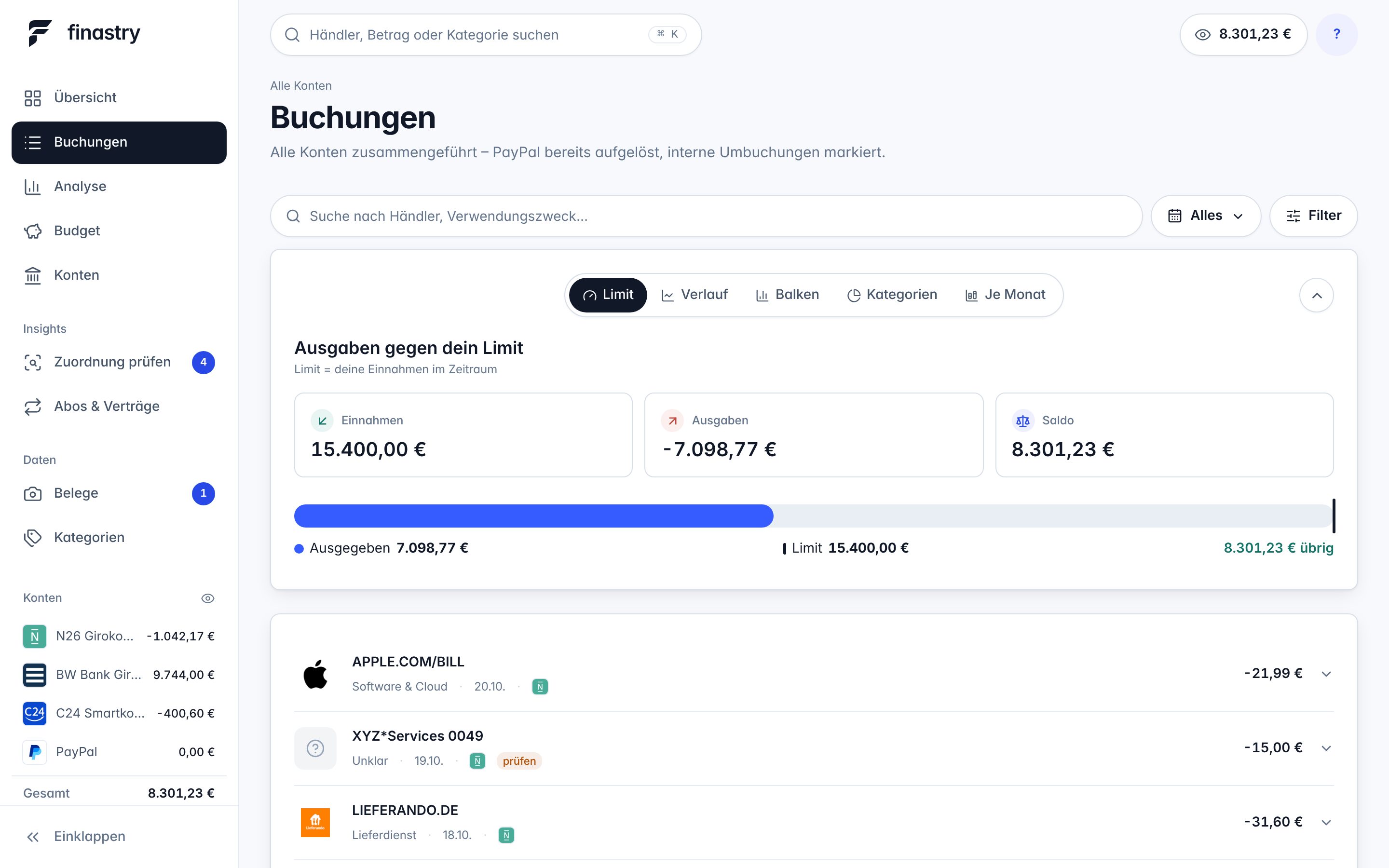Screen dimensions: 1389x868
Task: Click the Apple logo on APPLE.COM/BILL
Action: (x=315, y=673)
